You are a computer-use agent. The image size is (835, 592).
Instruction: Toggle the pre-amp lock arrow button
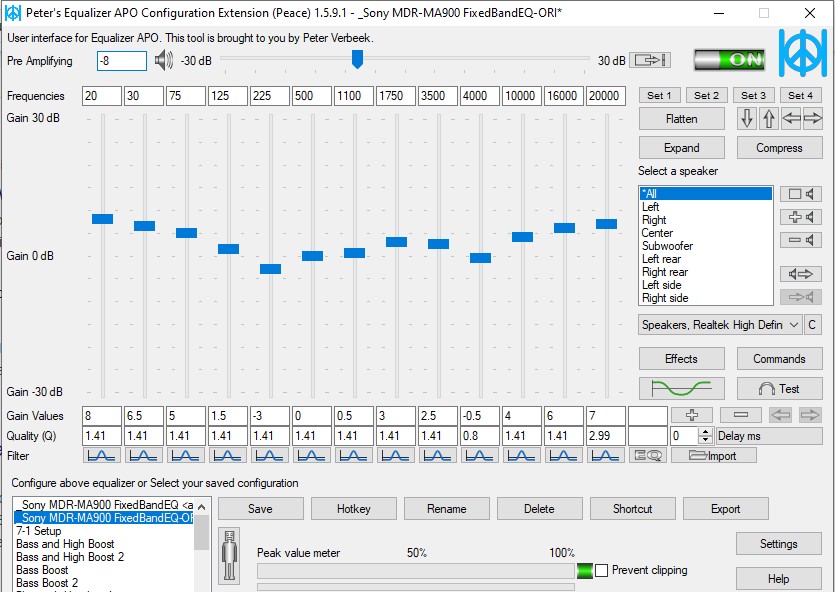[650, 60]
